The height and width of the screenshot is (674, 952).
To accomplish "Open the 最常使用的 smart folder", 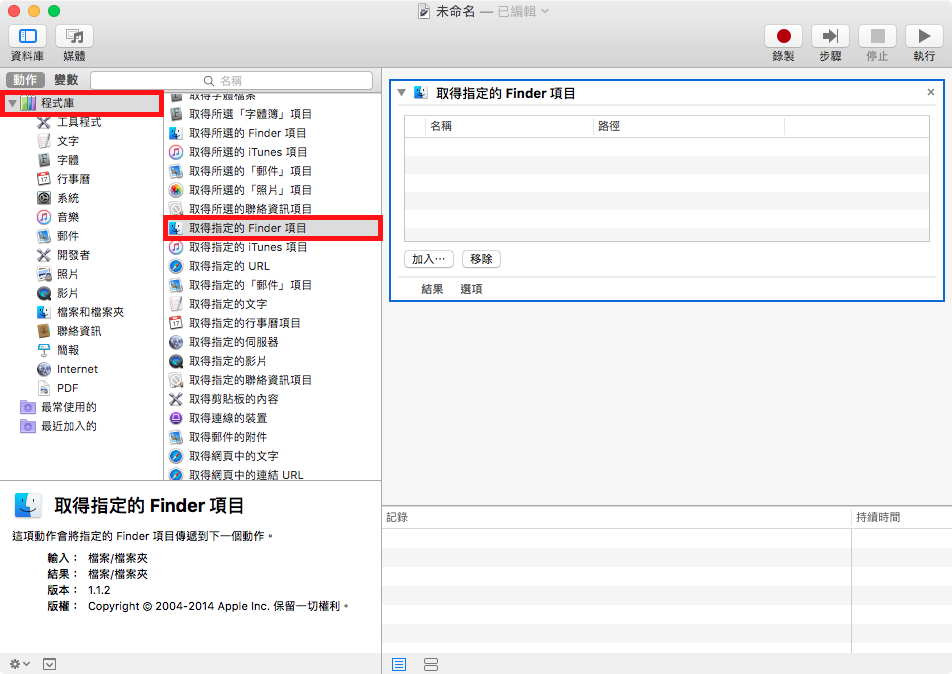I will click(x=69, y=407).
